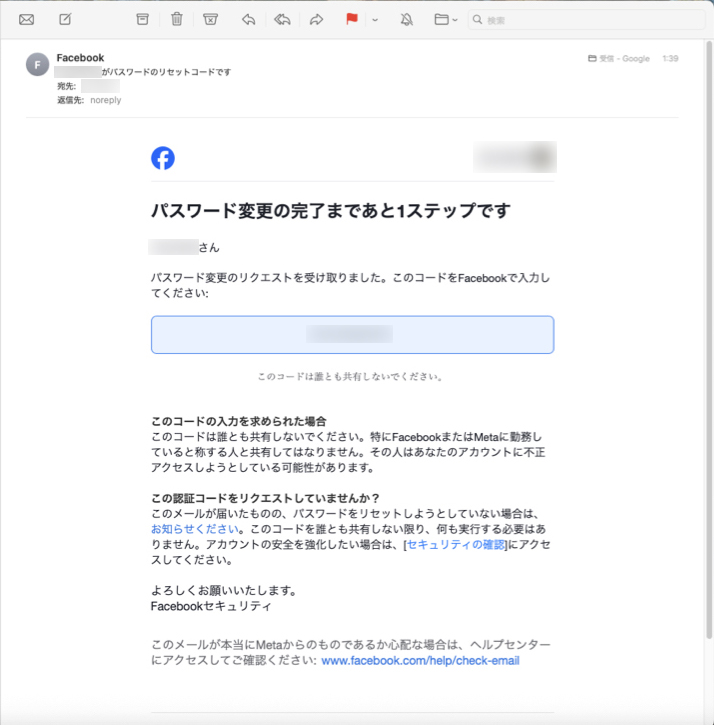Compose a new message
Image resolution: width=714 pixels, height=725 pixels.
(x=65, y=19)
